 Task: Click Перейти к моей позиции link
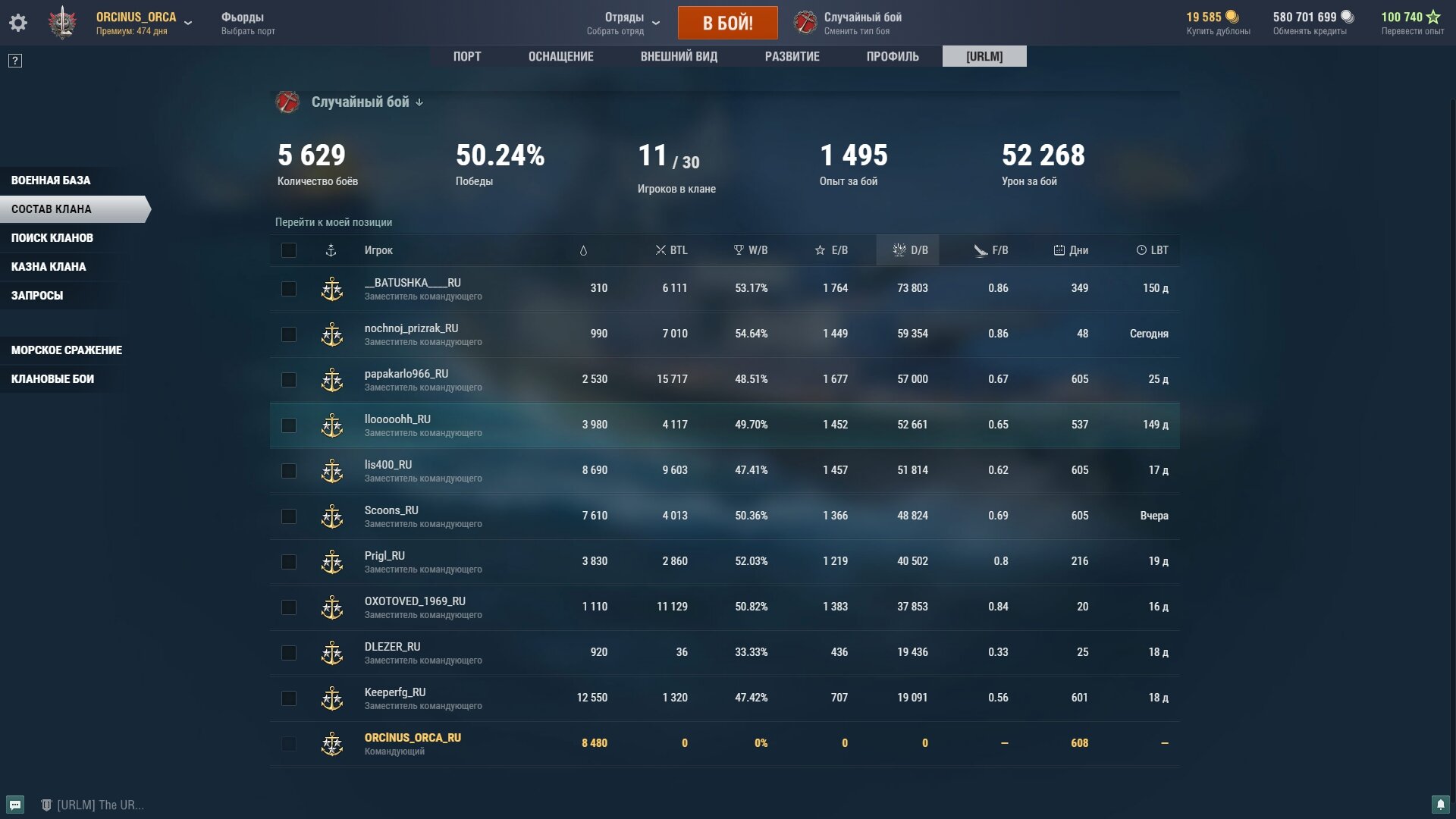point(334,222)
